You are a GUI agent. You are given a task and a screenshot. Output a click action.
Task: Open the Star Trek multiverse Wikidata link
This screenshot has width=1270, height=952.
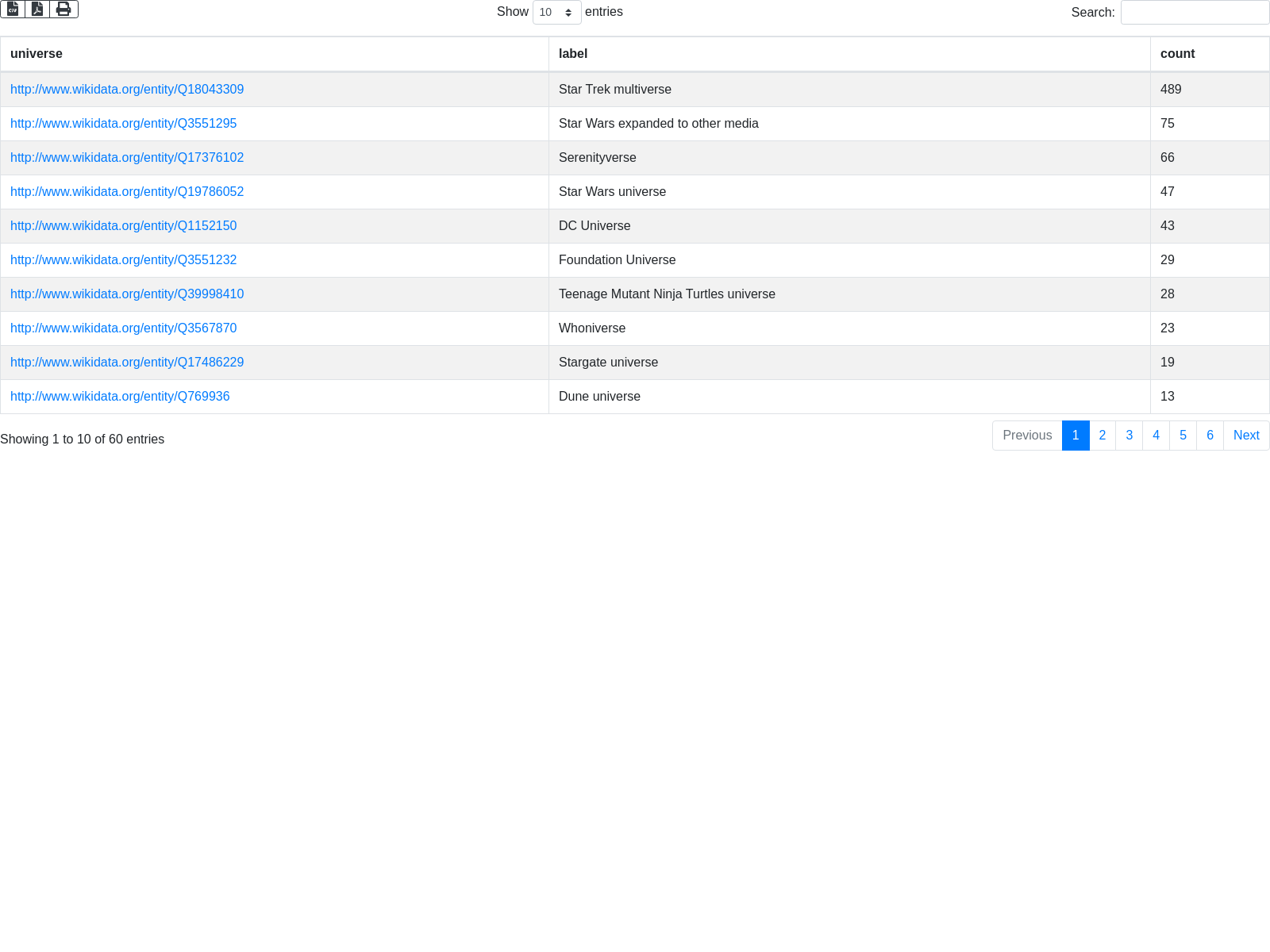pyautogui.click(x=127, y=90)
